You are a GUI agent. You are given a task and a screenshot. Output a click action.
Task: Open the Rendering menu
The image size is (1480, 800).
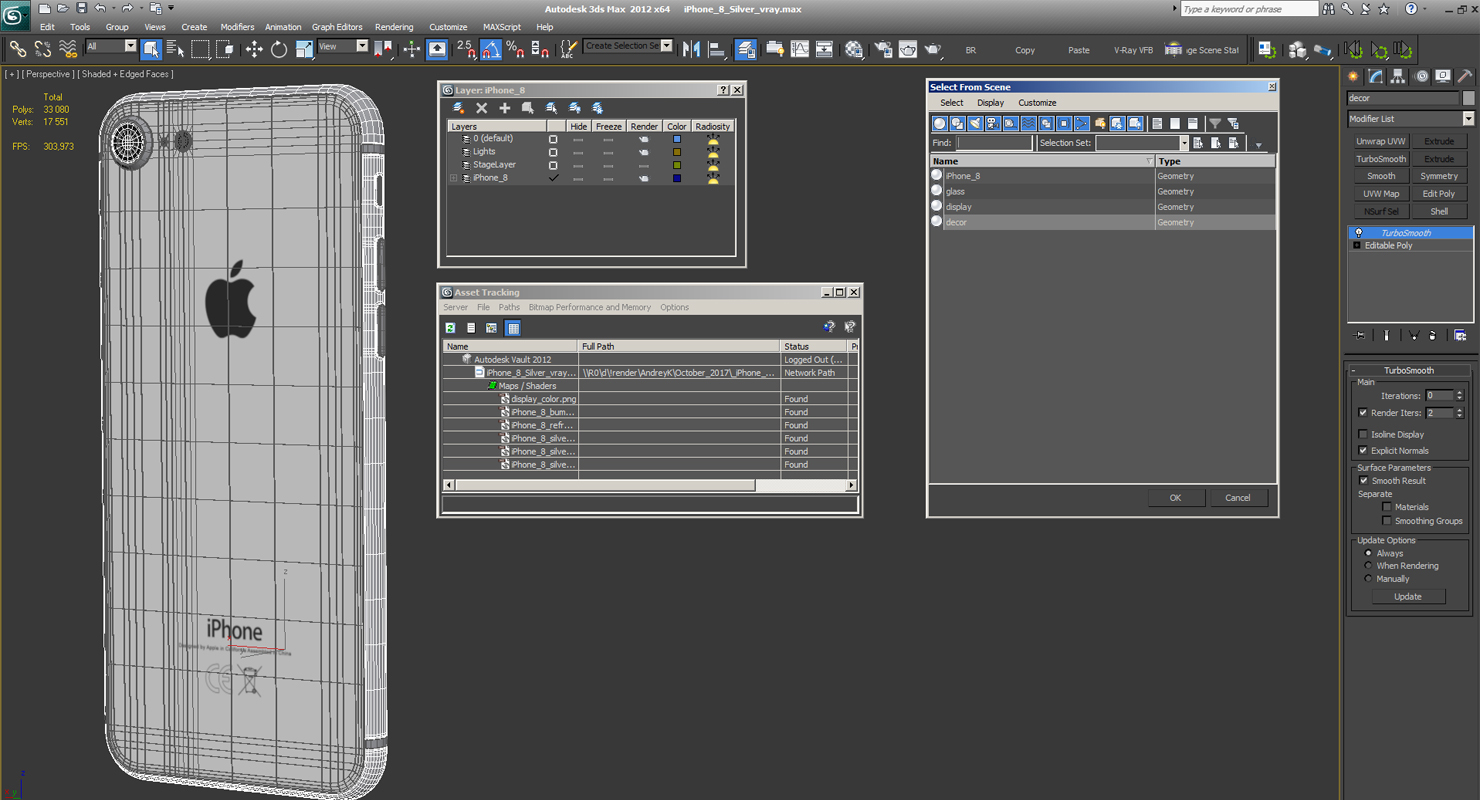[x=394, y=27]
